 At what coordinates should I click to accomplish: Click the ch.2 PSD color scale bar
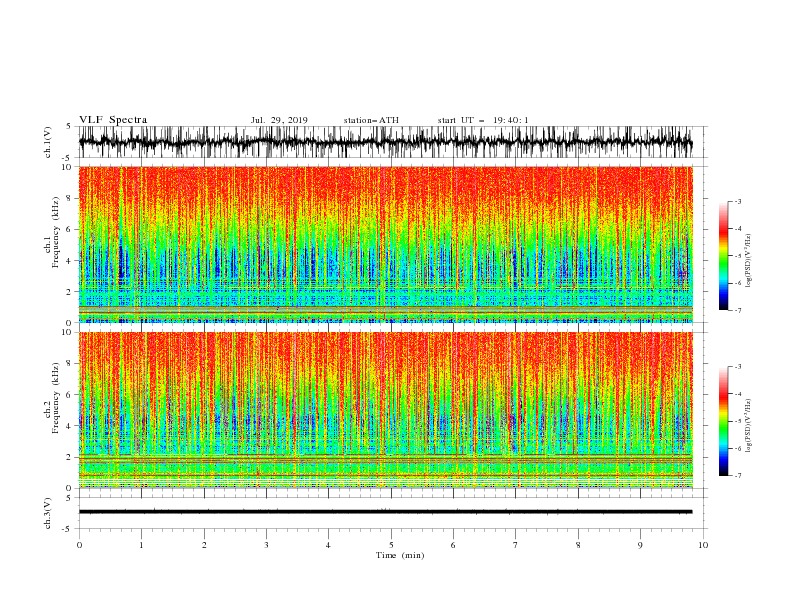point(723,421)
